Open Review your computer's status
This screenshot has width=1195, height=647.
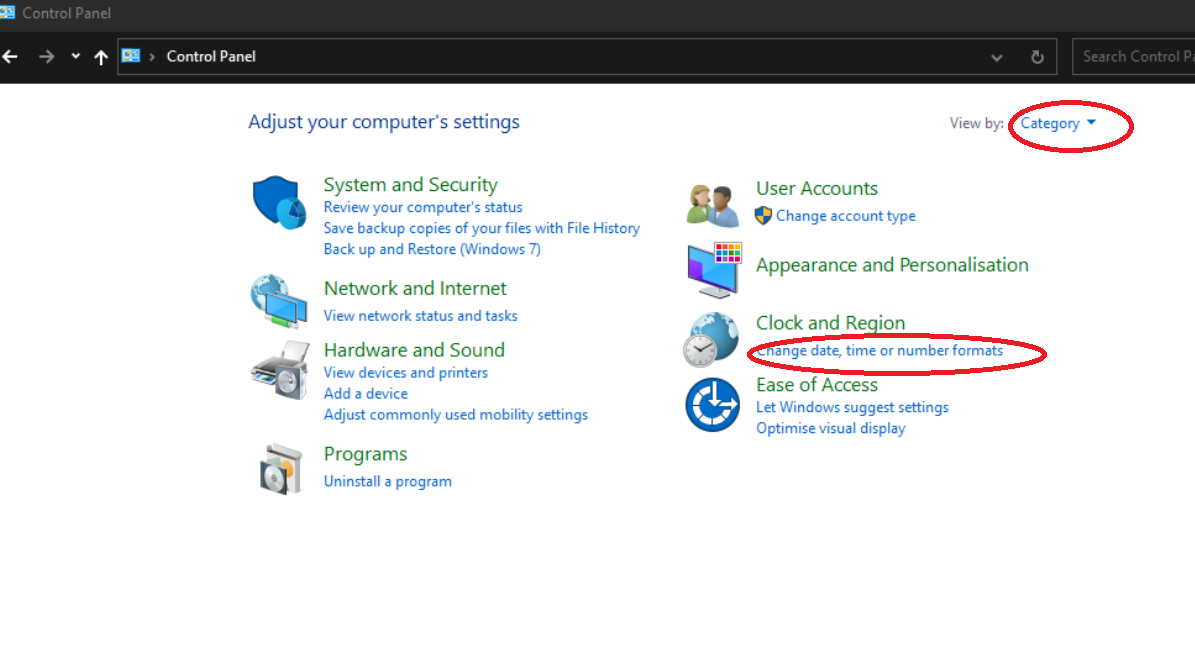click(x=423, y=207)
